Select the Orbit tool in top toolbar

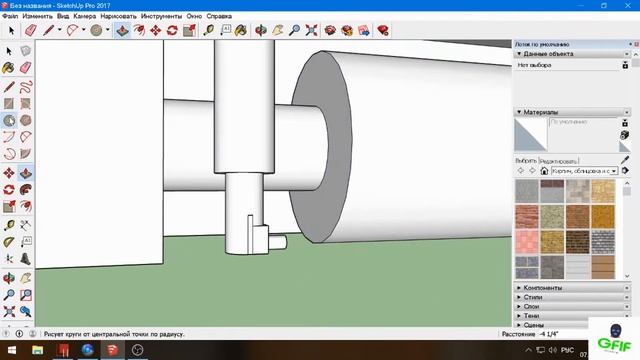pos(260,30)
